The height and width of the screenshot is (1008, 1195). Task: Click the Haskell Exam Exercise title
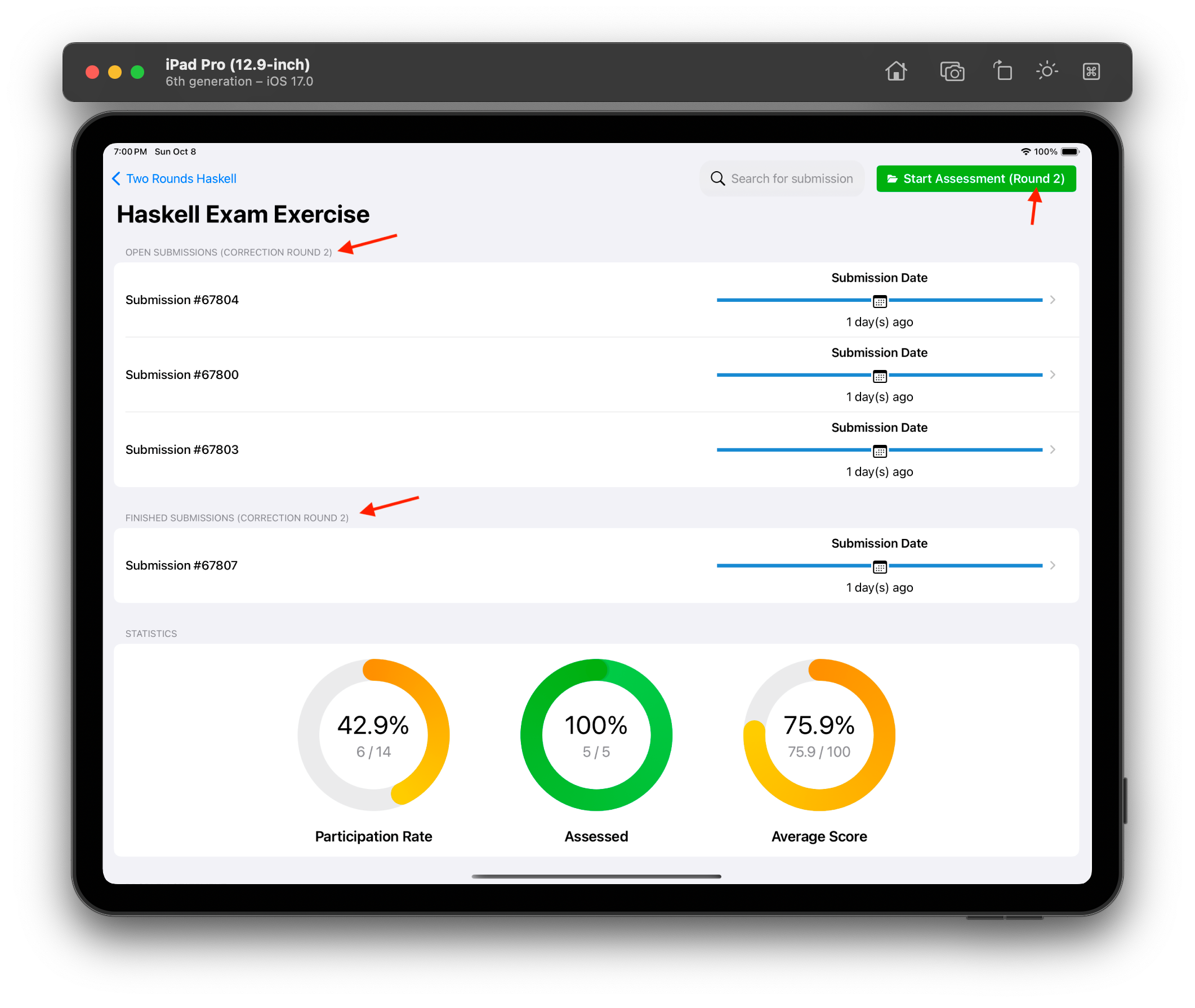click(x=243, y=215)
